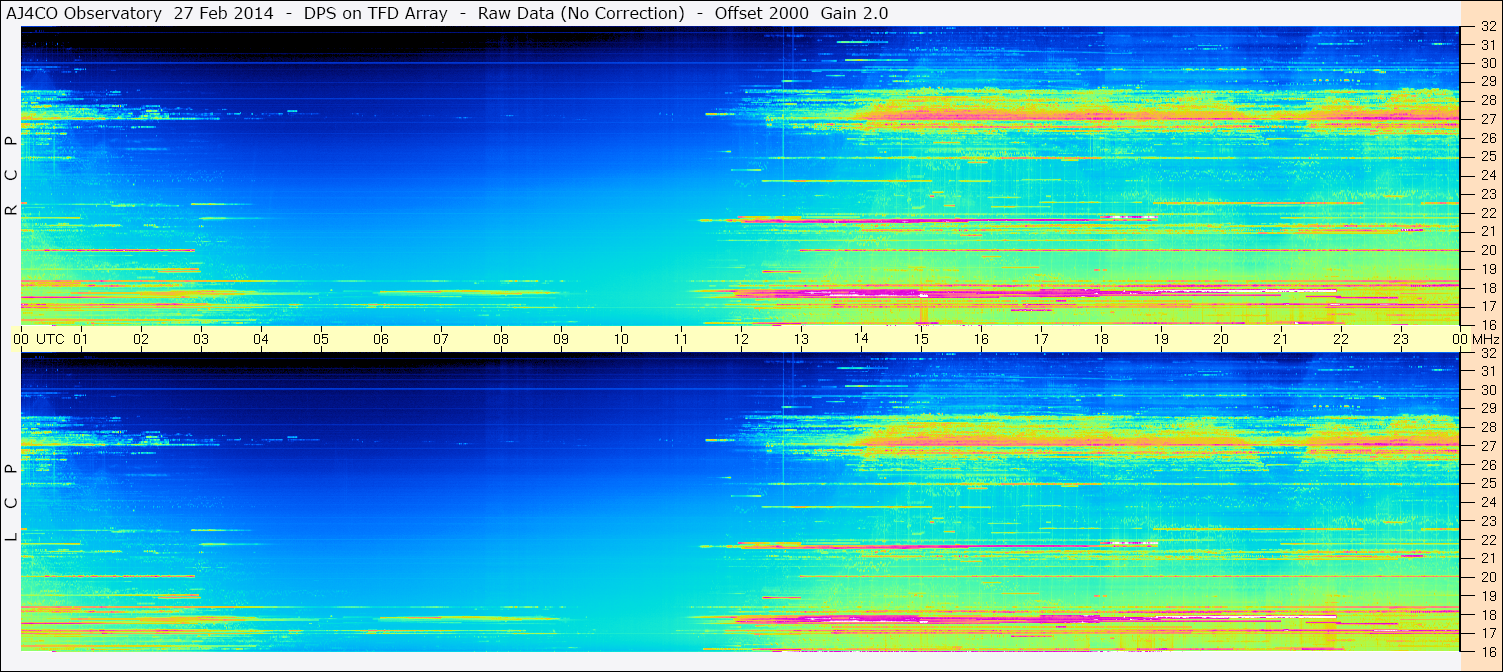Click the 22 MHz tick of the RCP panel
The image size is (1503, 672).
click(1488, 213)
